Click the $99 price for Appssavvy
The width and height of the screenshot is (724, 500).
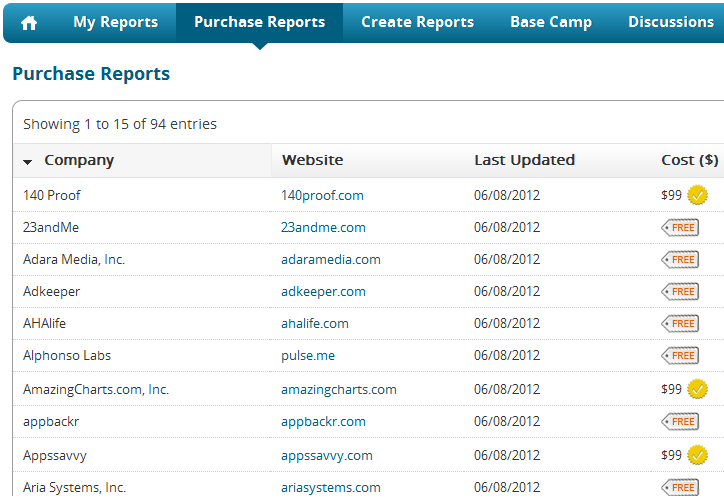click(671, 455)
